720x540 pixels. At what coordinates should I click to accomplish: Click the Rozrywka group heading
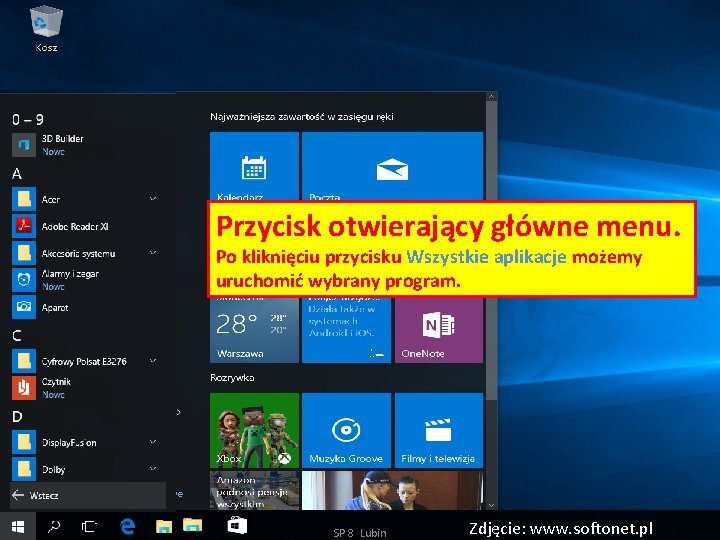tap(232, 378)
